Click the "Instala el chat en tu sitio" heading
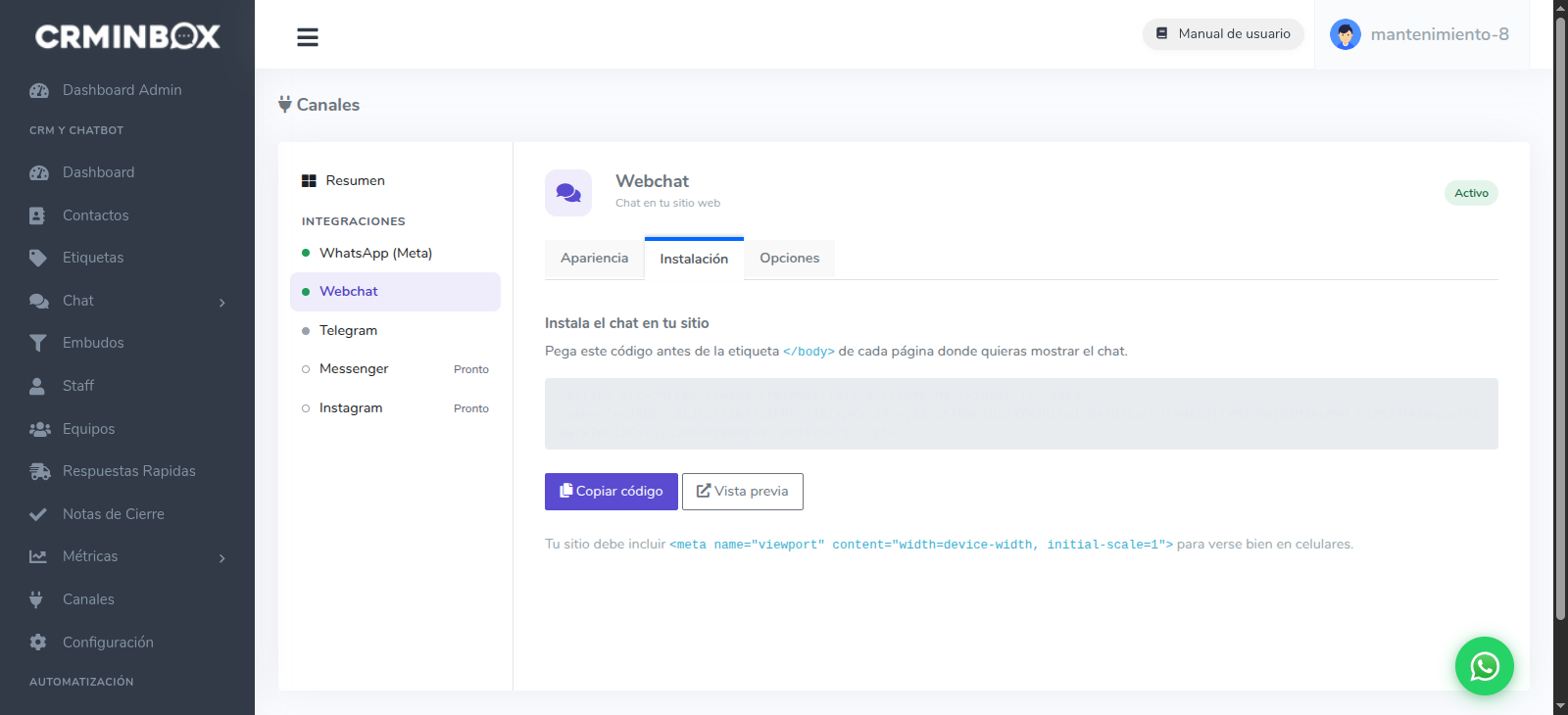 click(x=627, y=323)
